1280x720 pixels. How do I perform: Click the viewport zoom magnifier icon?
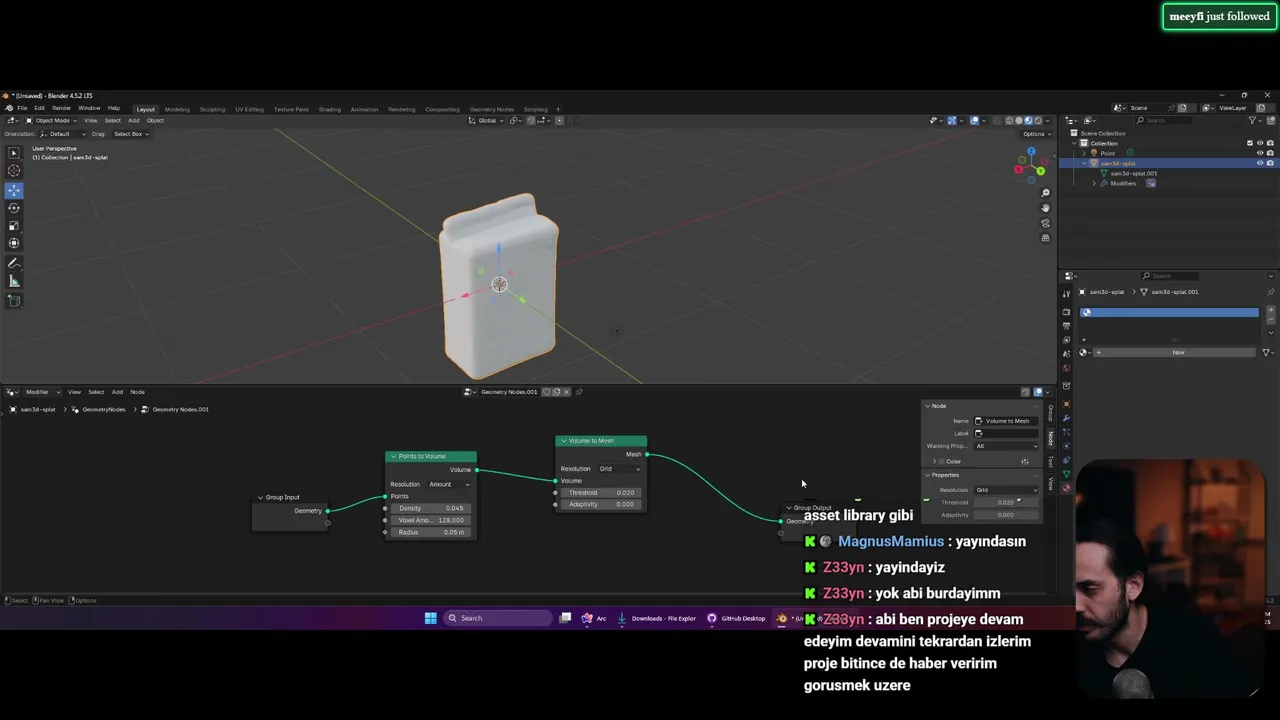pyautogui.click(x=1045, y=193)
